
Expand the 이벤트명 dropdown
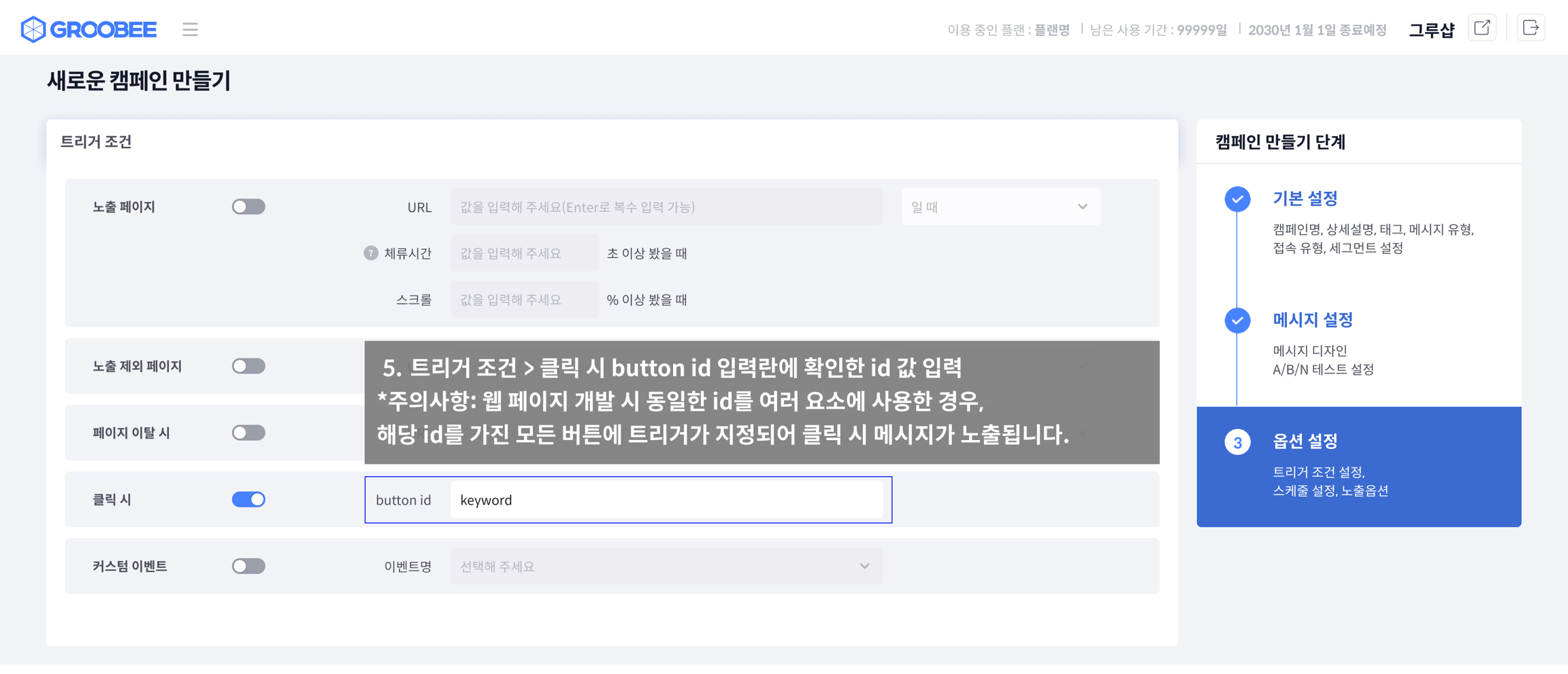tap(666, 566)
